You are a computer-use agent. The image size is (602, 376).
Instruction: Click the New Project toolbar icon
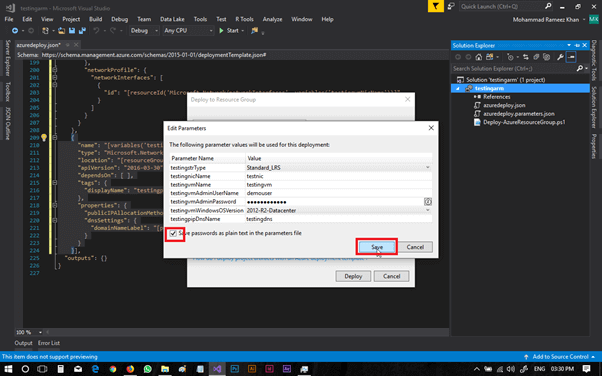(x=45, y=31)
